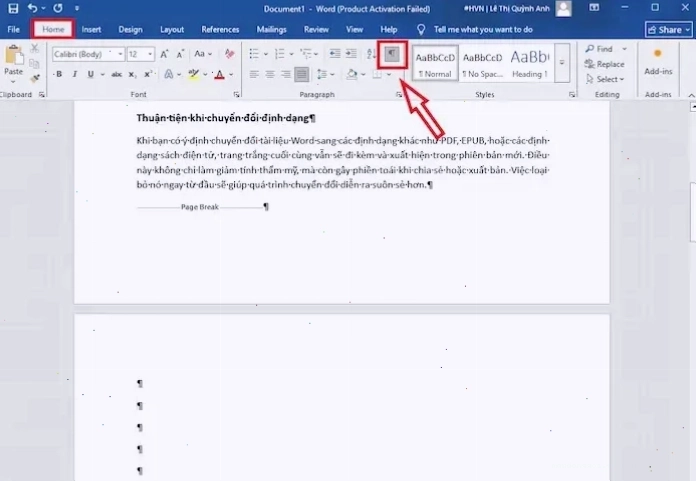Viewport: 696px width, 482px height.
Task: Click the Find button
Action: [599, 49]
